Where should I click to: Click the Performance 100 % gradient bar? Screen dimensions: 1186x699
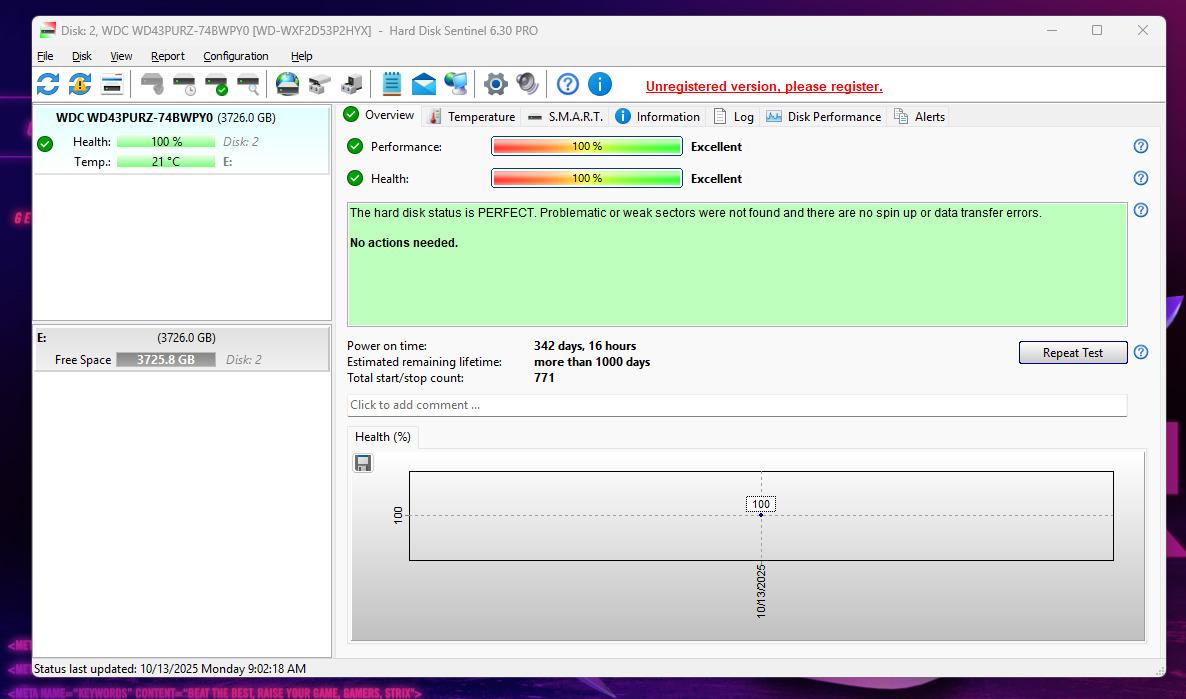[x=587, y=146]
